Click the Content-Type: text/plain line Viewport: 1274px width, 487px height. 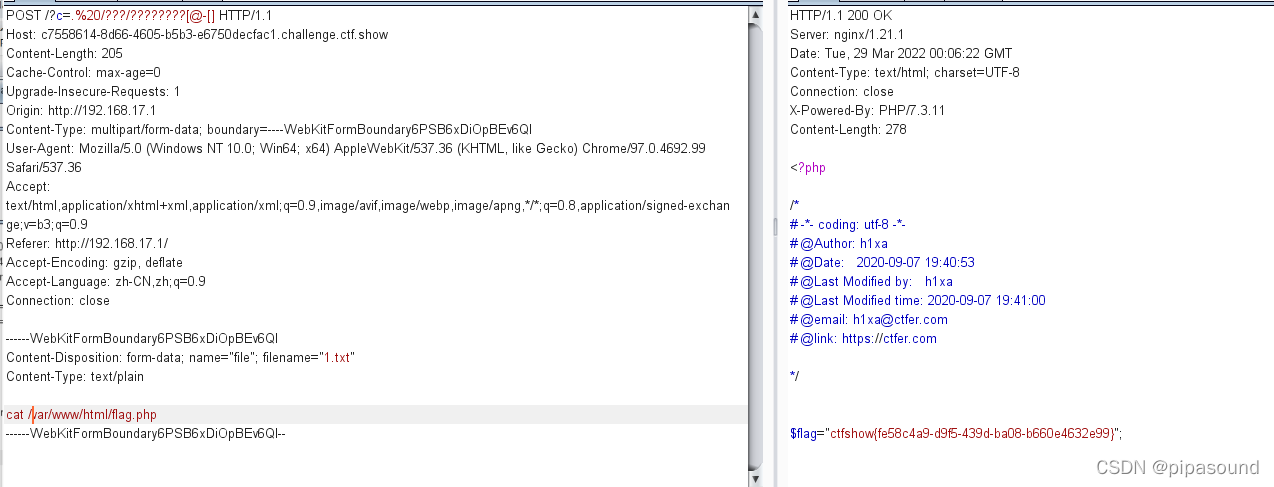(75, 377)
